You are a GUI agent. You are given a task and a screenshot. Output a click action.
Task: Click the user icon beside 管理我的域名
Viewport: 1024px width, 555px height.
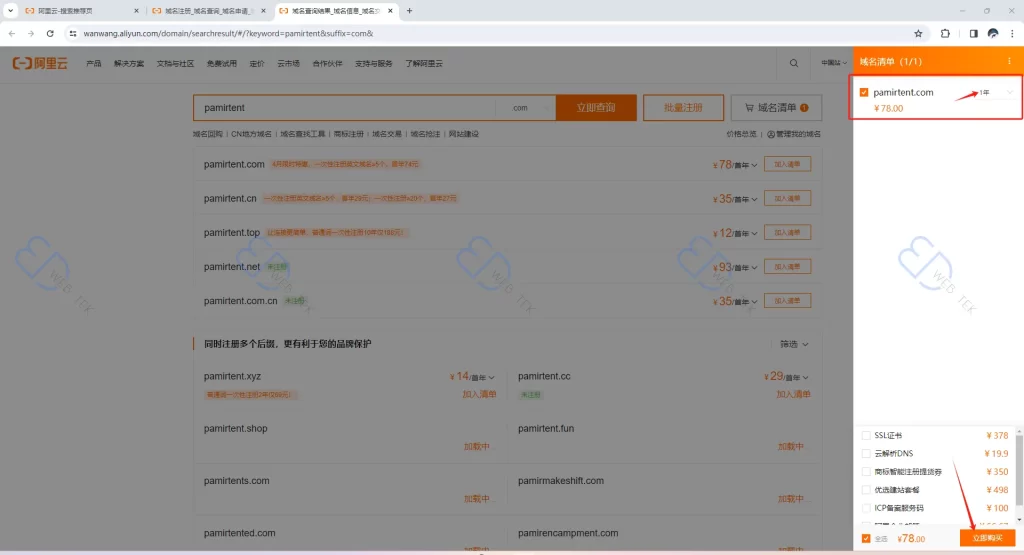[x=771, y=134]
